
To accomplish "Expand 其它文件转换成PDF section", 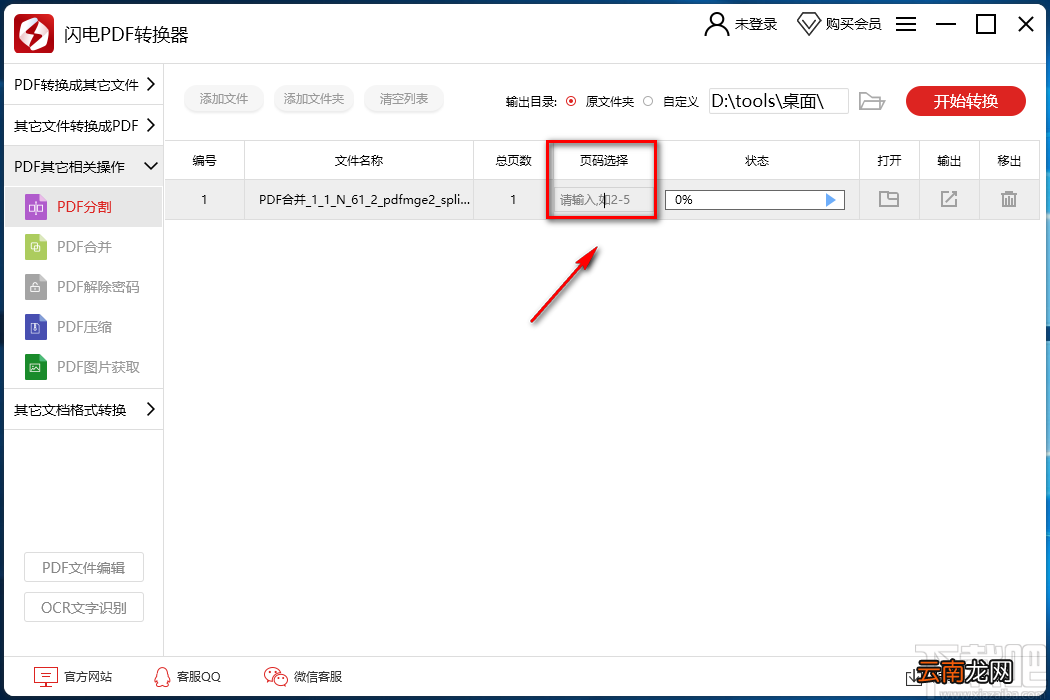I will (84, 125).
